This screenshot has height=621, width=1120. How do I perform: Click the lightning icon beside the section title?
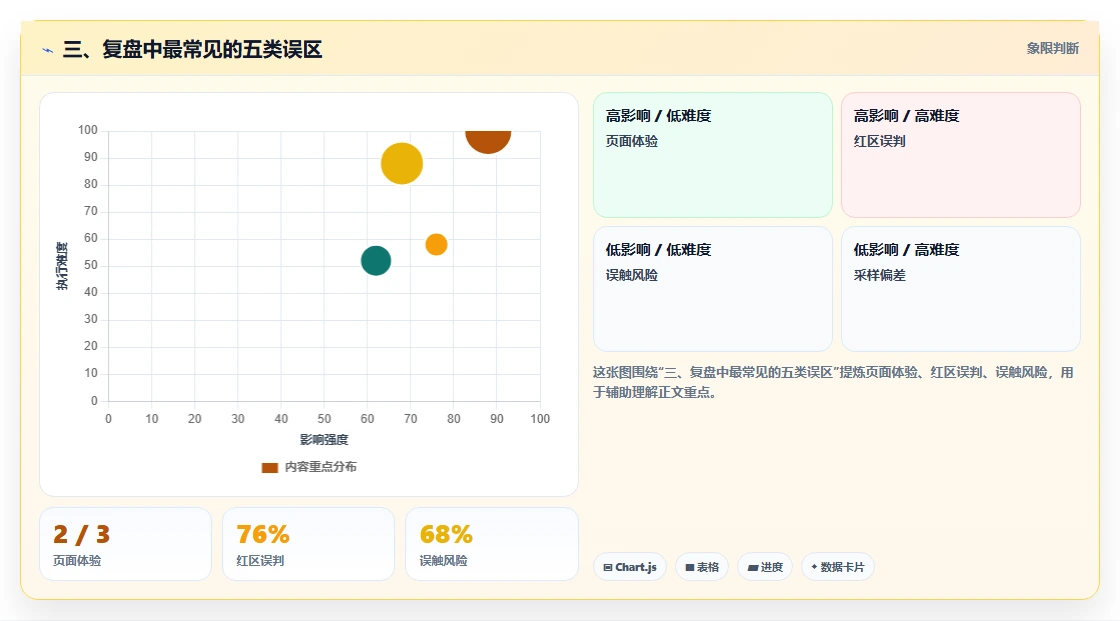(48, 50)
